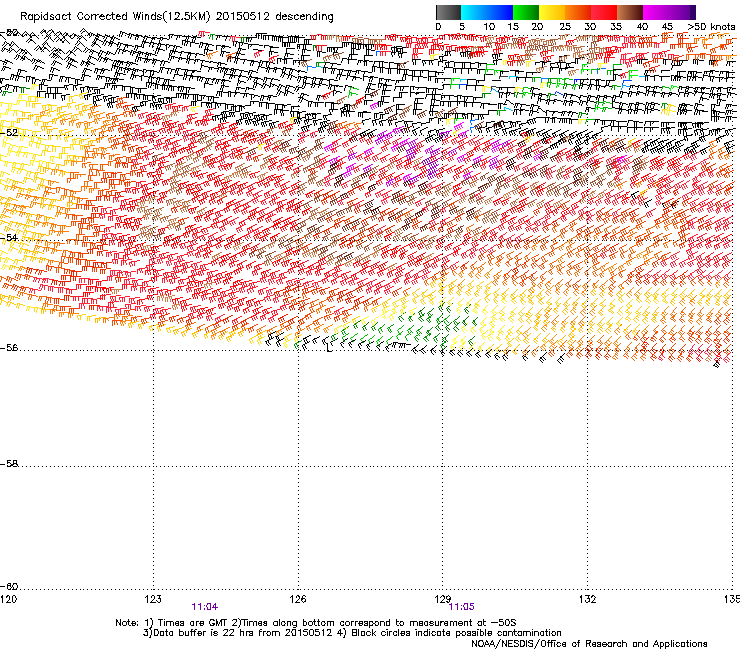740x650 pixels.
Task: Click the purple '11:04' time label
Action: pyautogui.click(x=205, y=607)
